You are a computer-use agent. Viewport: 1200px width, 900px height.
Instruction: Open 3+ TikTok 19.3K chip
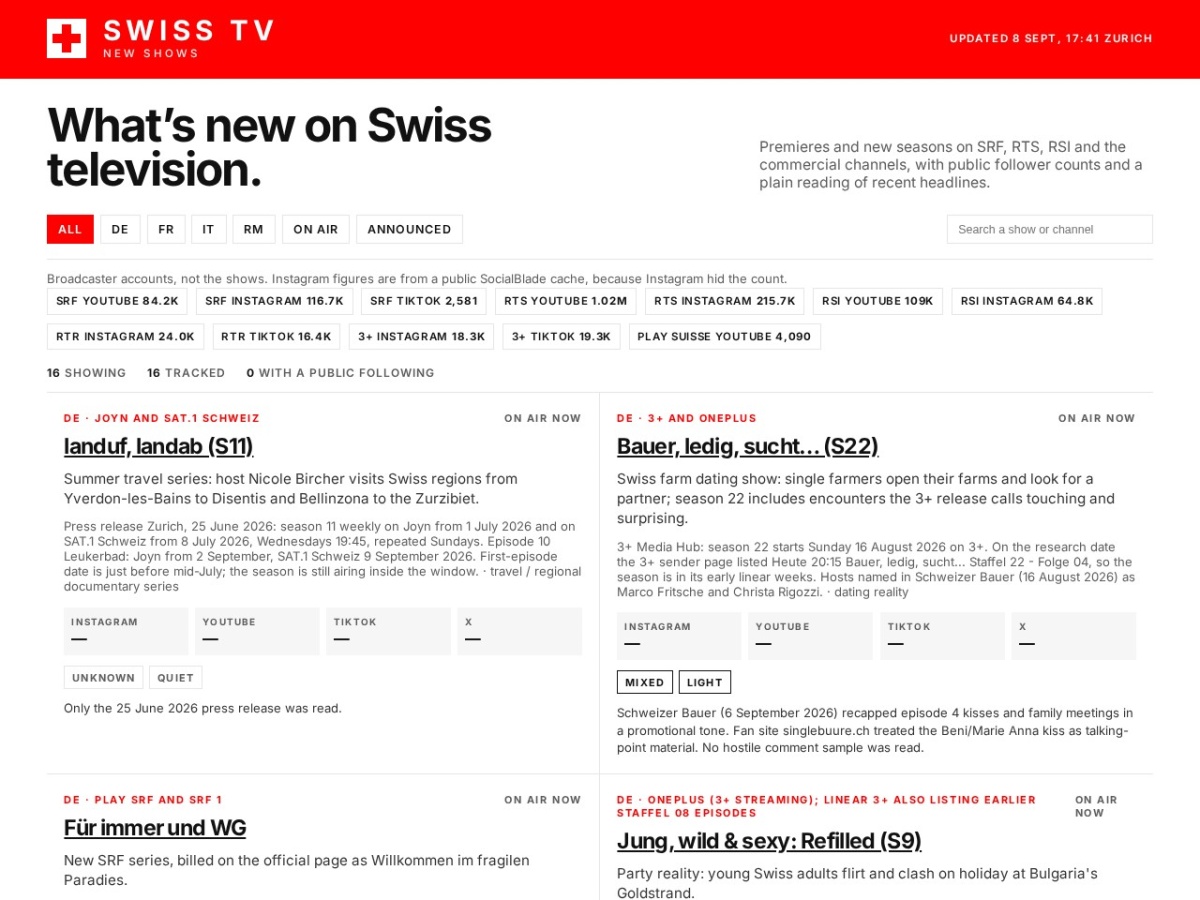click(x=561, y=337)
